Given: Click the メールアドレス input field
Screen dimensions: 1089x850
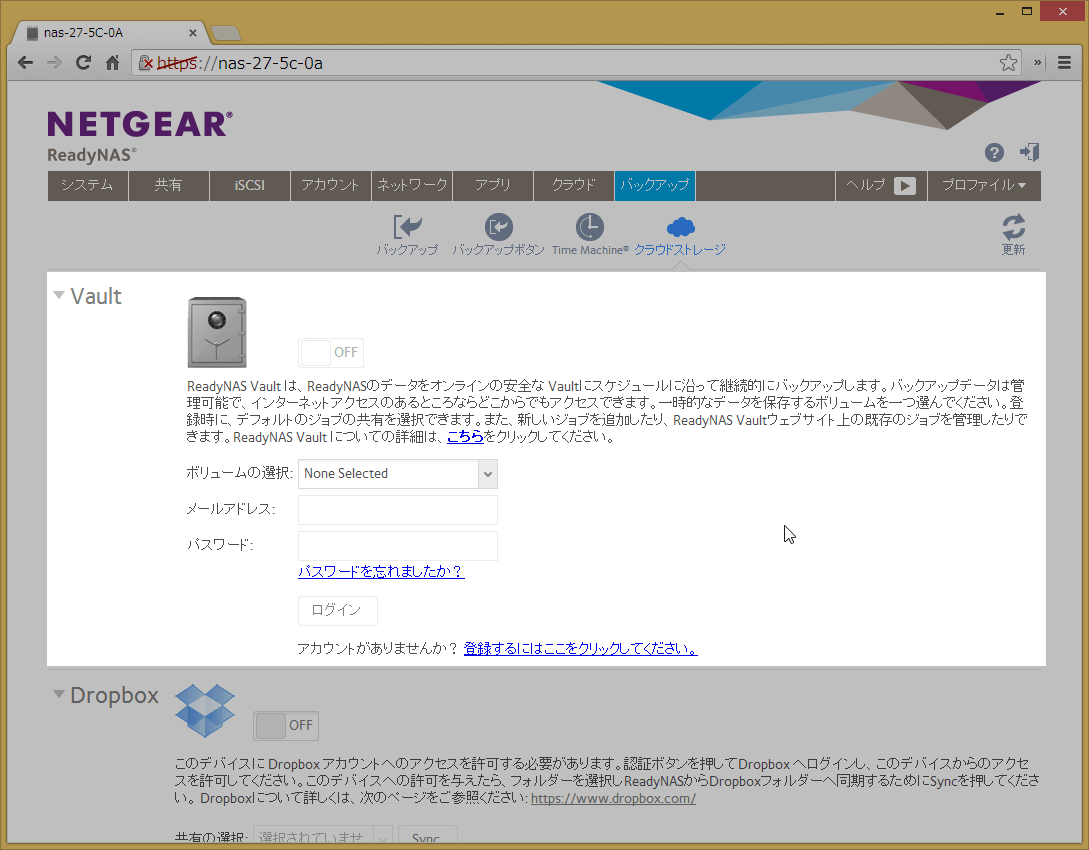Looking at the screenshot, I should (397, 510).
